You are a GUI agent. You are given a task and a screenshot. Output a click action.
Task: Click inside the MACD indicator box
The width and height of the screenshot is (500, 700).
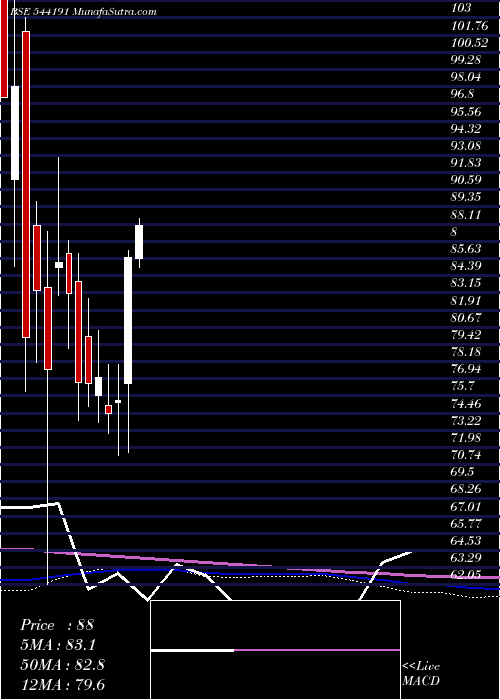pos(275,650)
